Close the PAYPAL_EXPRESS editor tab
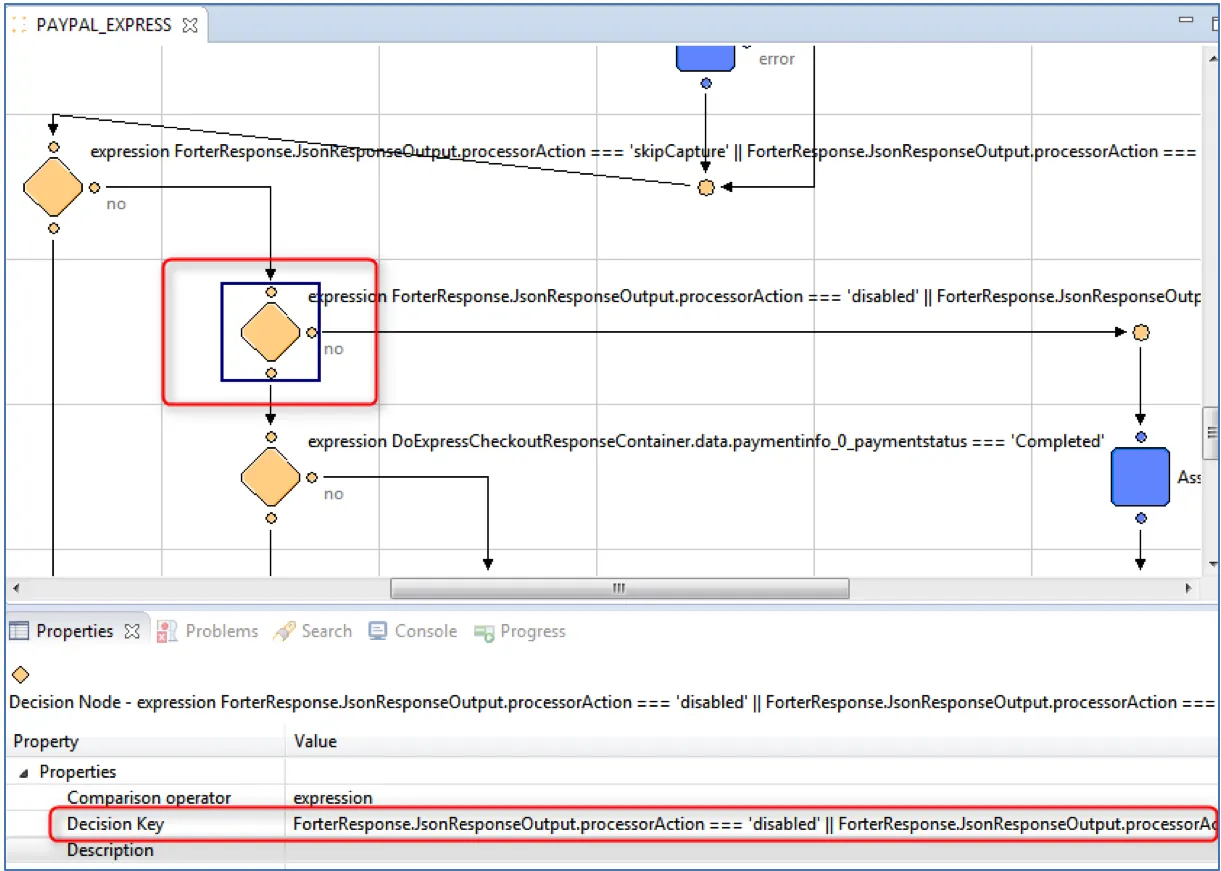The height and width of the screenshot is (871, 1221). pos(189,25)
